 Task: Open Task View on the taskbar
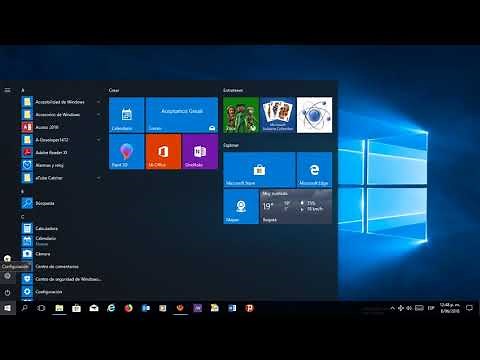coord(41,308)
